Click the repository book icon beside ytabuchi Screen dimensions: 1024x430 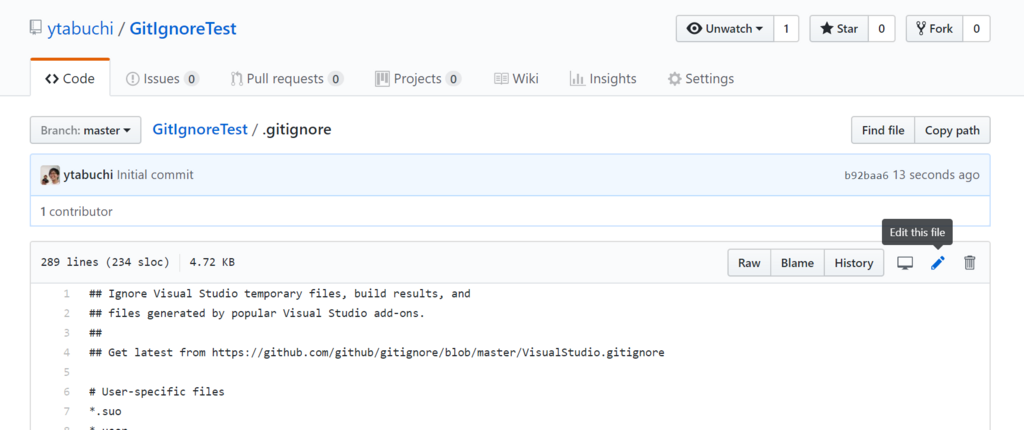click(35, 29)
